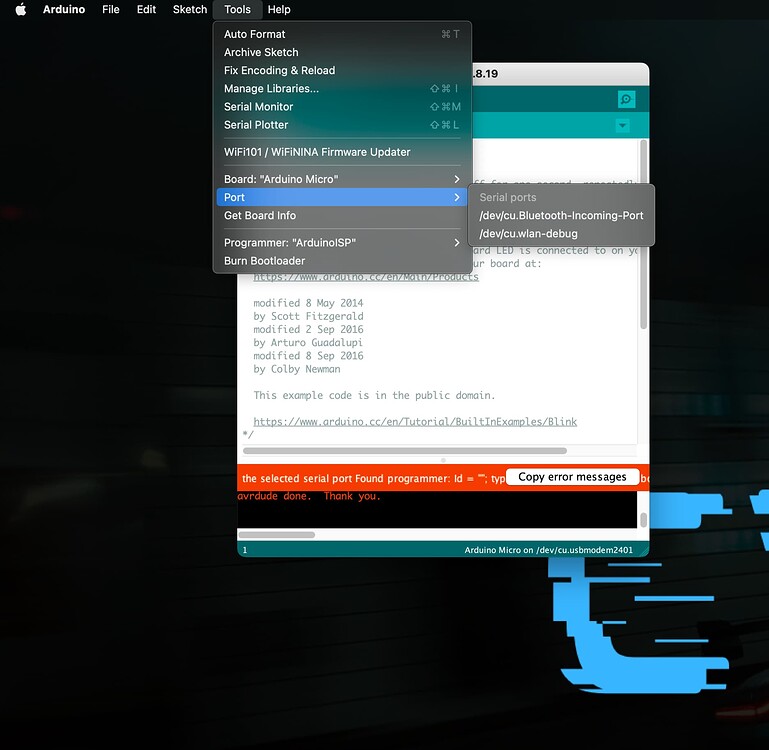The image size is (769, 750).
Task: Click "modified 8 Sep 2016" line
Action: tap(308, 356)
